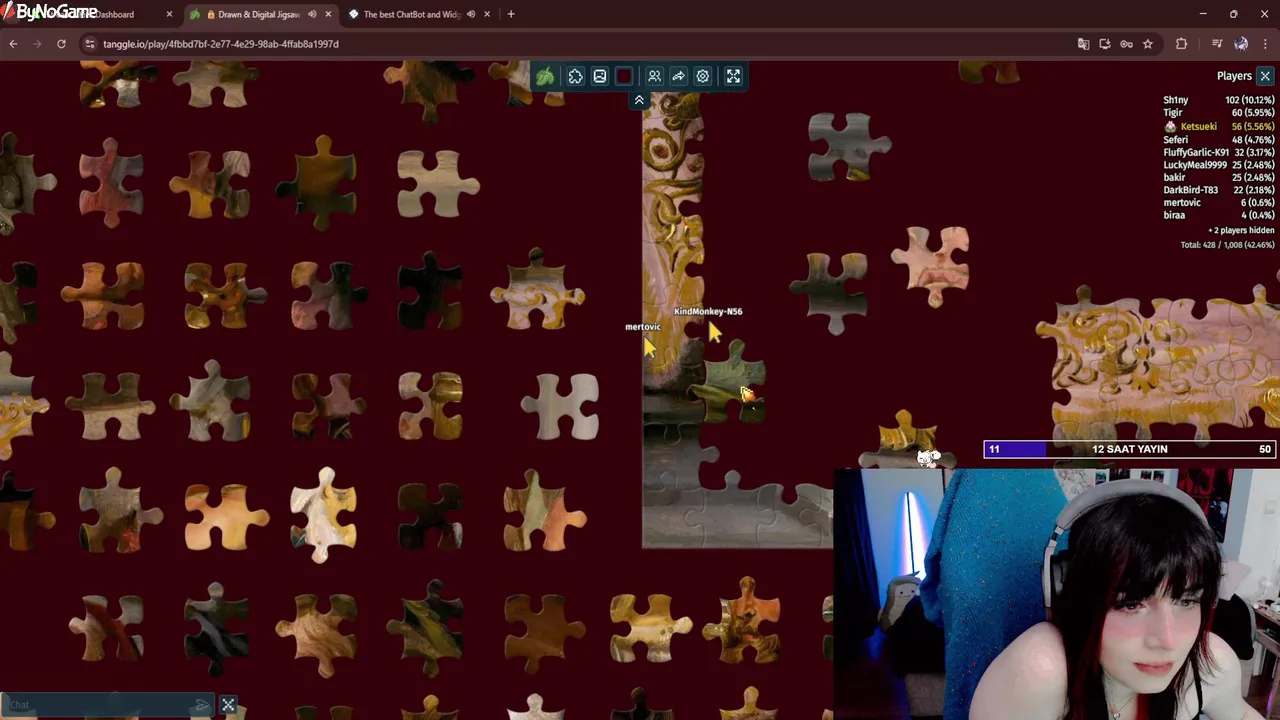The height and width of the screenshot is (720, 1280).
Task: Close the Players panel
Action: point(1265,76)
